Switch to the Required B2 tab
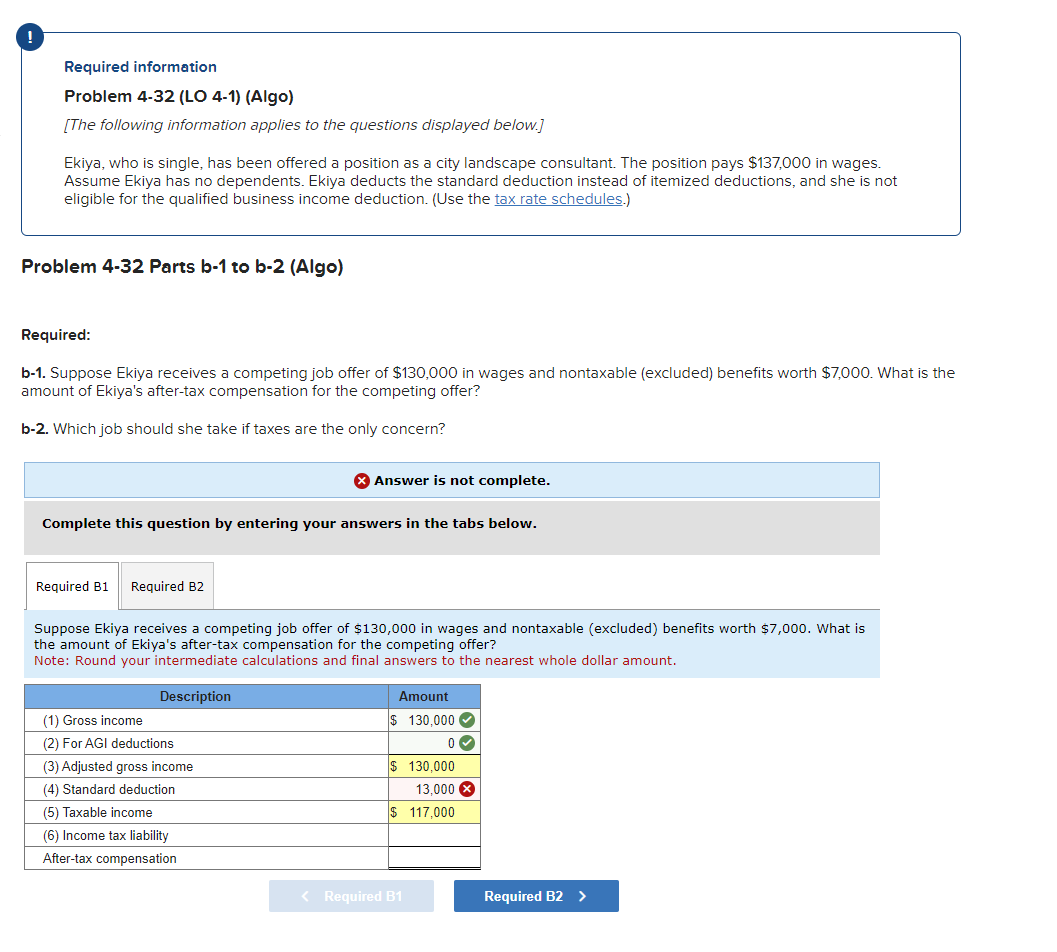This screenshot has width=1057, height=952. (x=166, y=585)
